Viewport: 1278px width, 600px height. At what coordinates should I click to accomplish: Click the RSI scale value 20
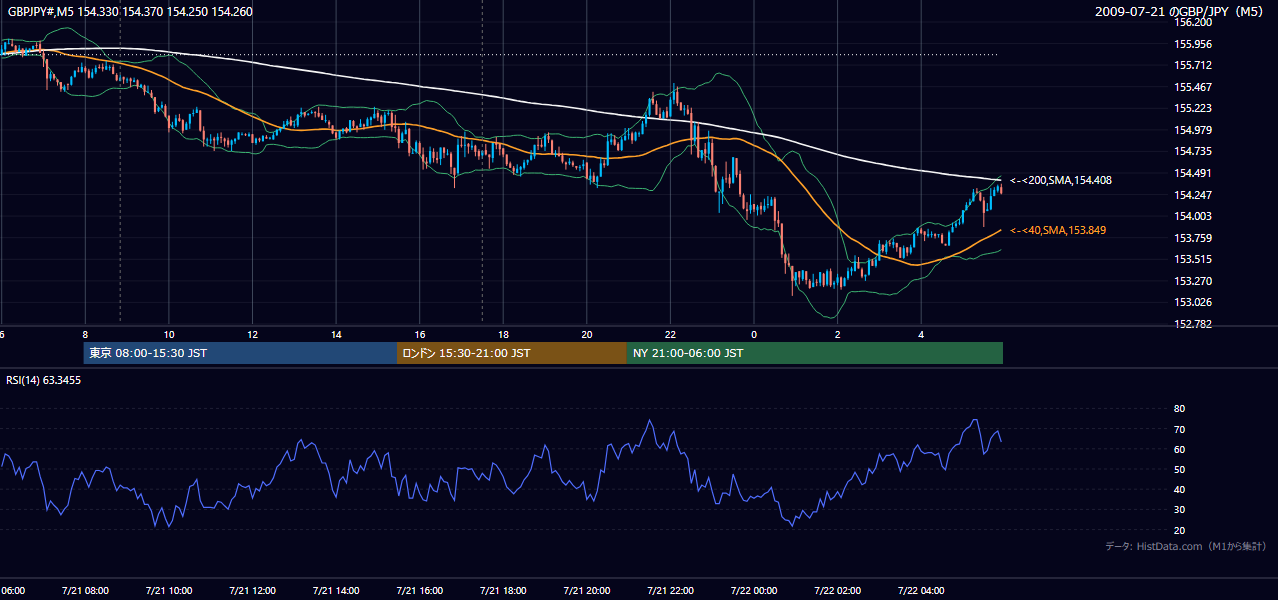tap(1179, 530)
